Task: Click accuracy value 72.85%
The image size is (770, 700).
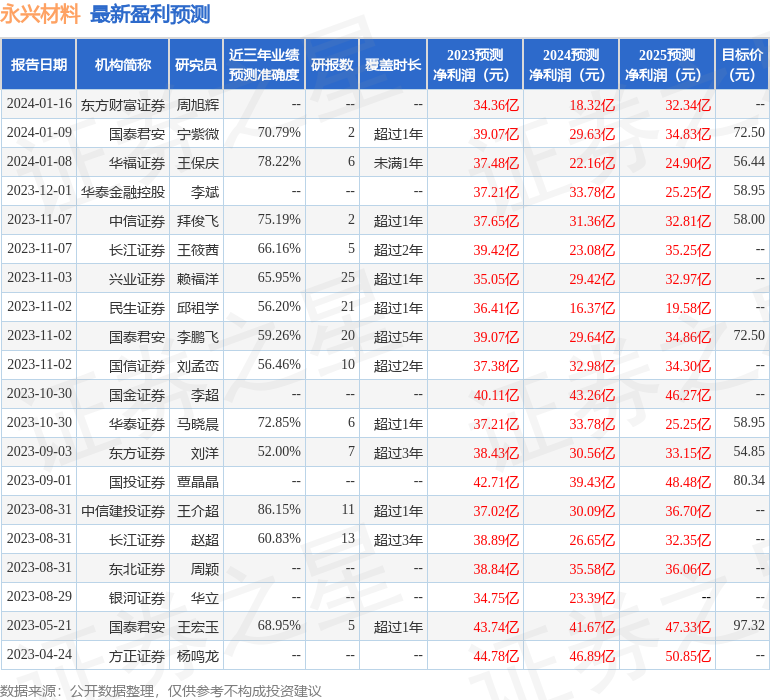Action: pyautogui.click(x=279, y=422)
